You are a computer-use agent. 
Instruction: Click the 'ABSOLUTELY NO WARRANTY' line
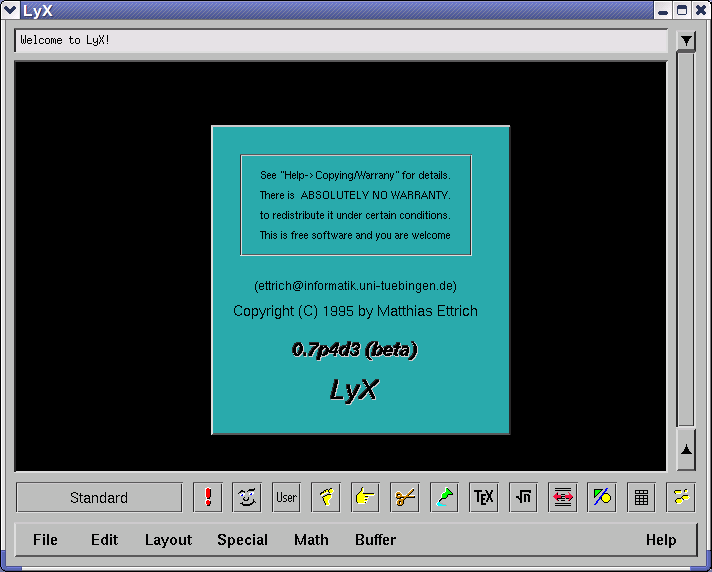coord(355,195)
